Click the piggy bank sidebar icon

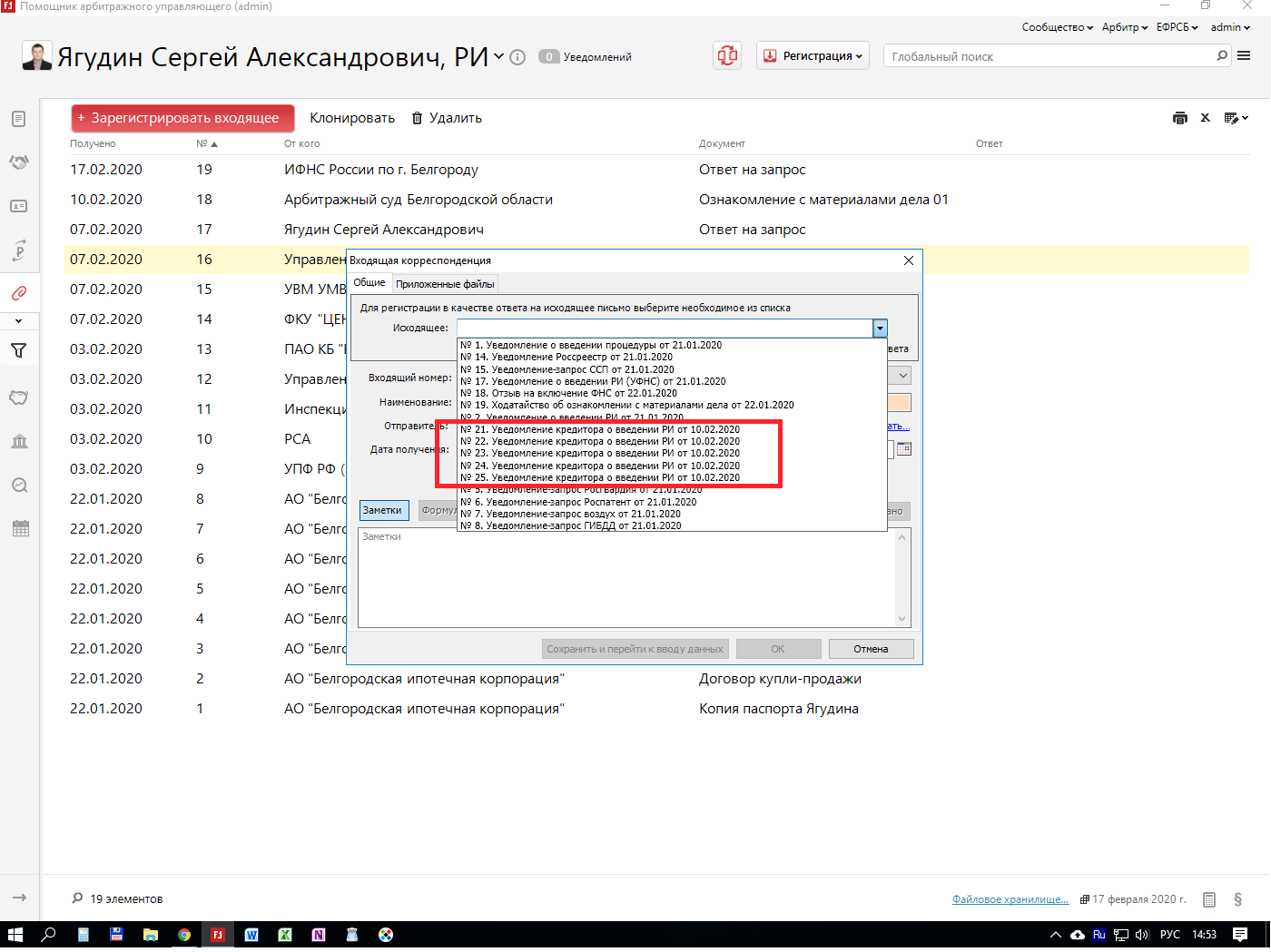[19, 397]
